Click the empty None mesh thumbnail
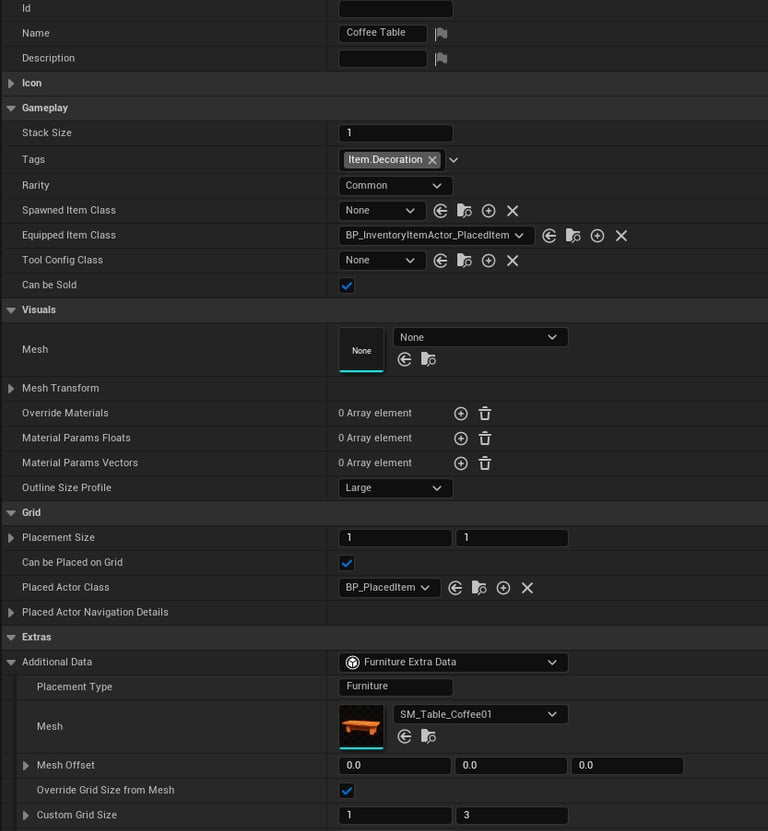The image size is (768, 831). tap(361, 350)
